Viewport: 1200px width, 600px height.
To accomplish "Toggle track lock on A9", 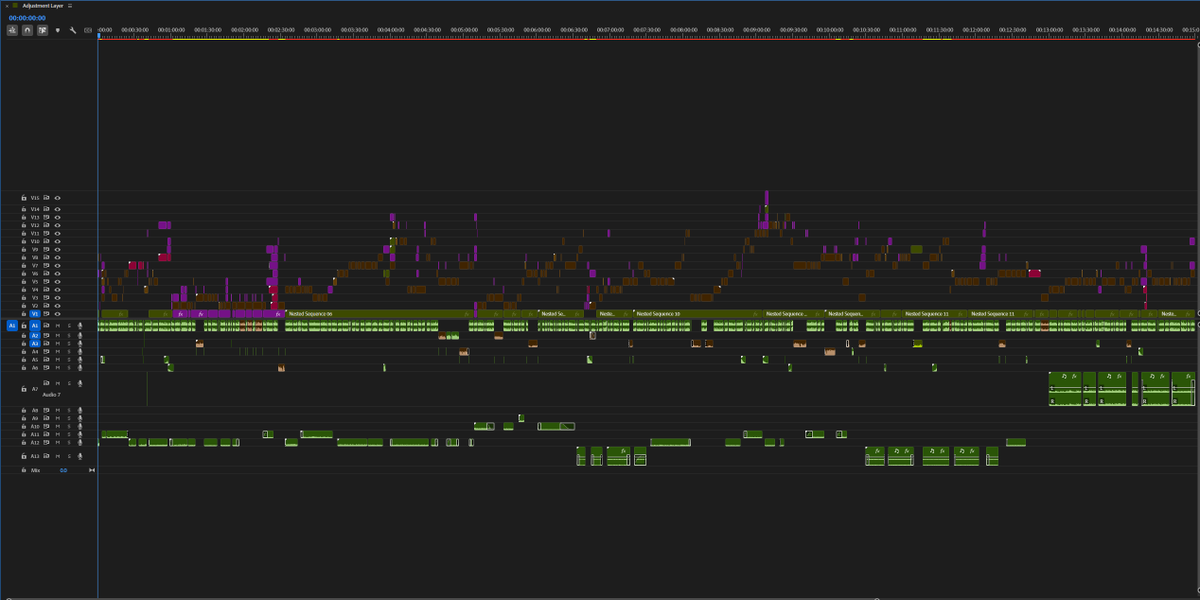I will click(24, 418).
